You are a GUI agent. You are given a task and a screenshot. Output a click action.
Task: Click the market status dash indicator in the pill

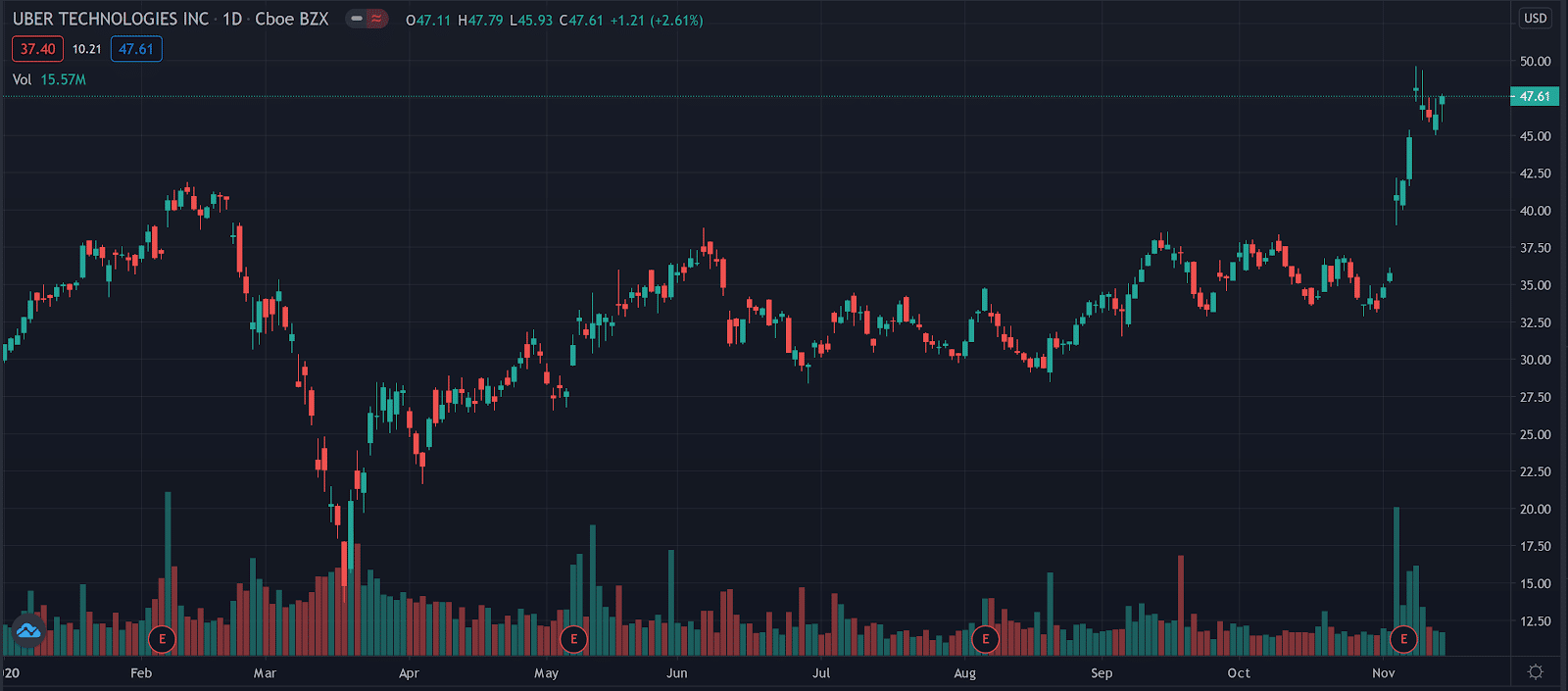357,19
